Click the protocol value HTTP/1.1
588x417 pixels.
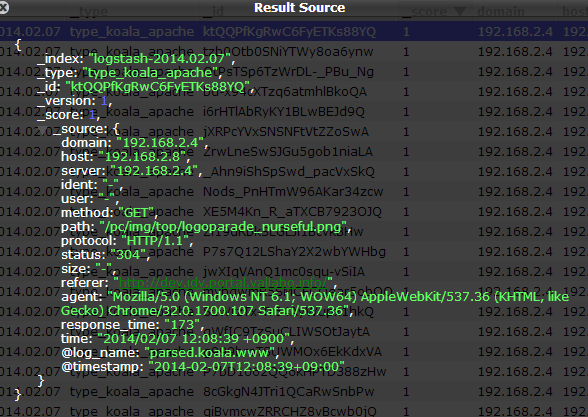coord(154,240)
